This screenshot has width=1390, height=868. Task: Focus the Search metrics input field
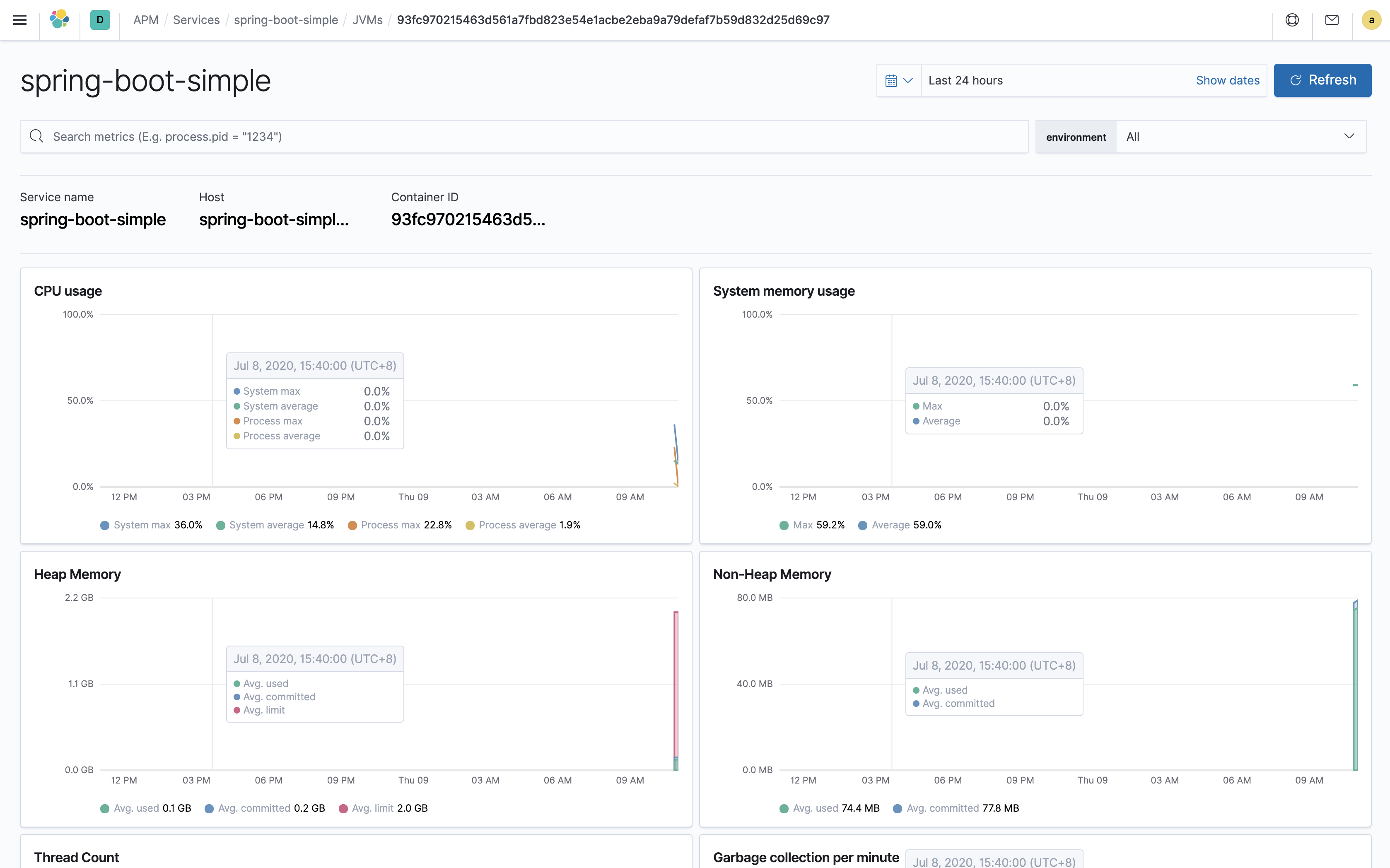(524, 137)
